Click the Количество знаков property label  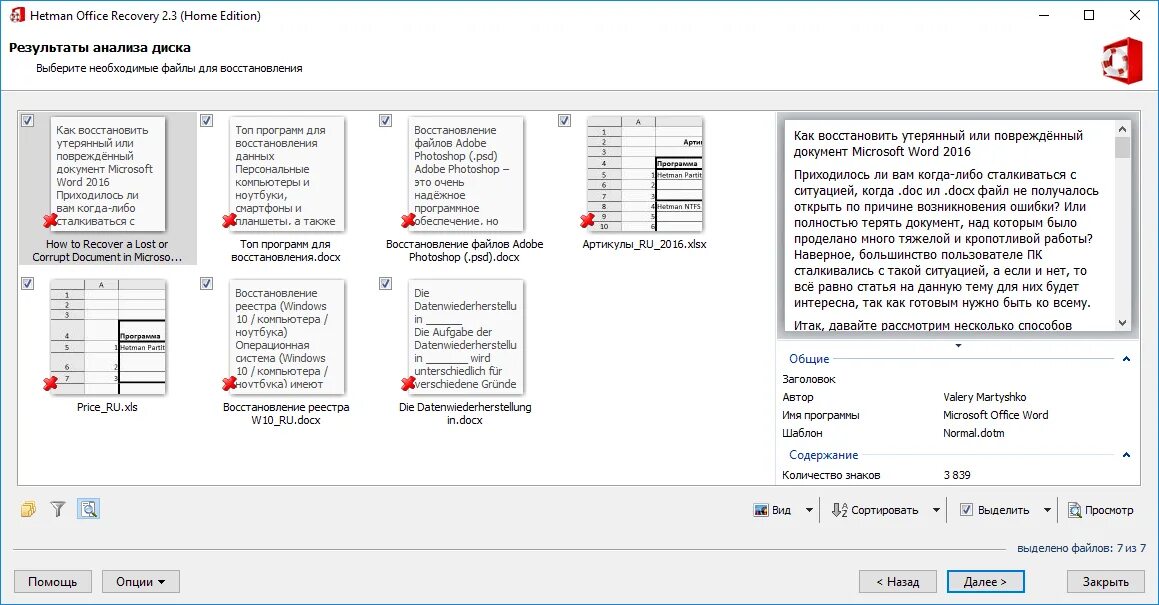pos(831,475)
